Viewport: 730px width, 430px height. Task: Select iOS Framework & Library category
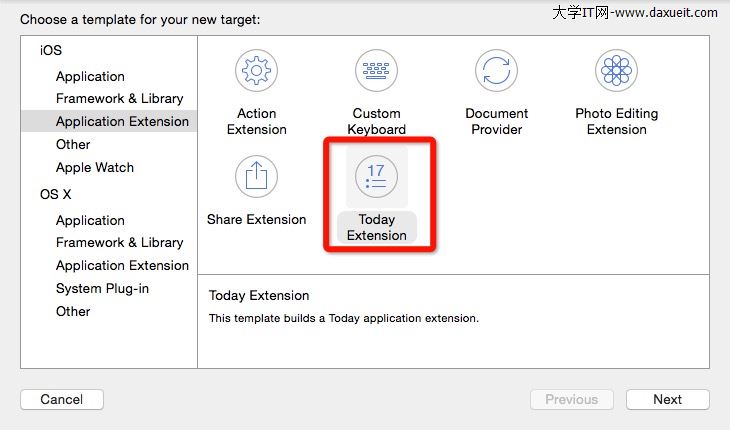[x=119, y=98]
